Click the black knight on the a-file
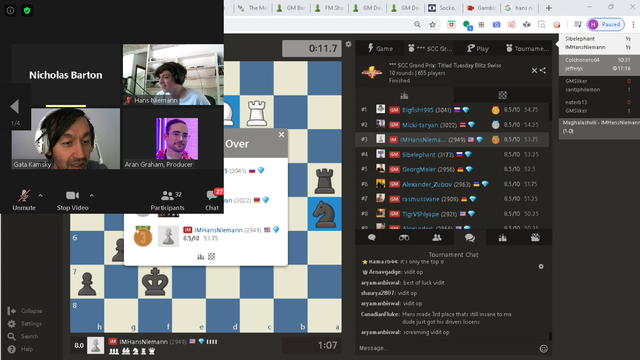Image resolution: width=640 pixels, height=360 pixels. click(x=324, y=214)
